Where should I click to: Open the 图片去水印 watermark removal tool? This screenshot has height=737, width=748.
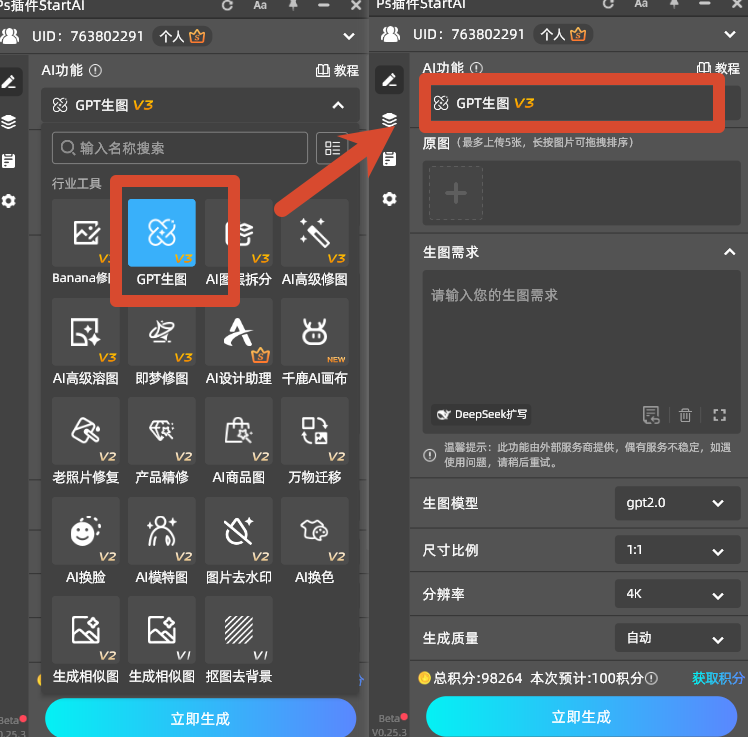pos(239,531)
